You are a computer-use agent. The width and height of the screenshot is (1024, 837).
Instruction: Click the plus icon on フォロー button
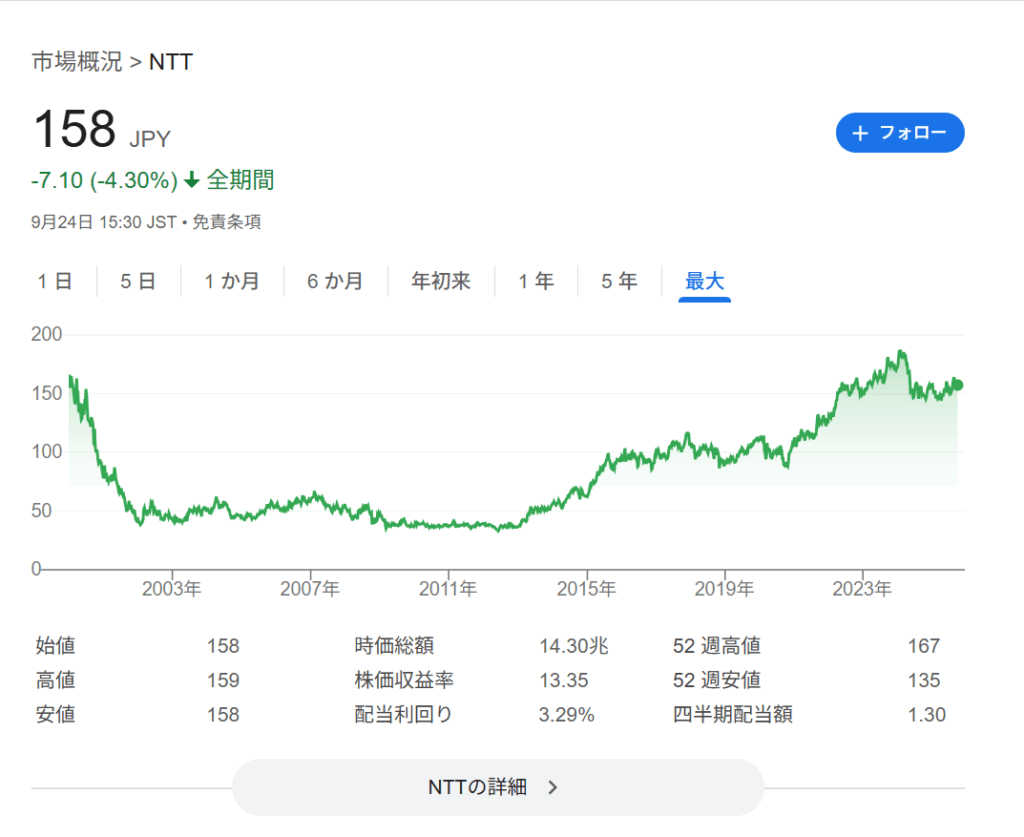tap(860, 133)
